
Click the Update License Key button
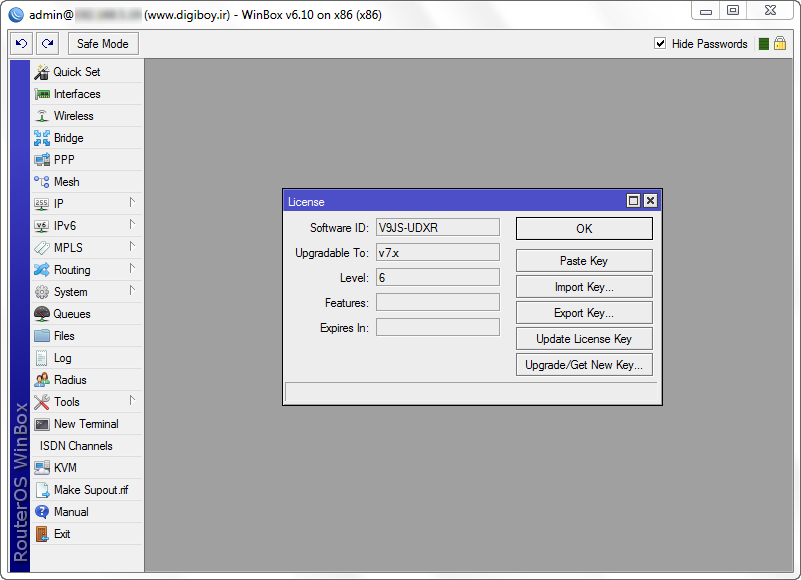tap(584, 339)
